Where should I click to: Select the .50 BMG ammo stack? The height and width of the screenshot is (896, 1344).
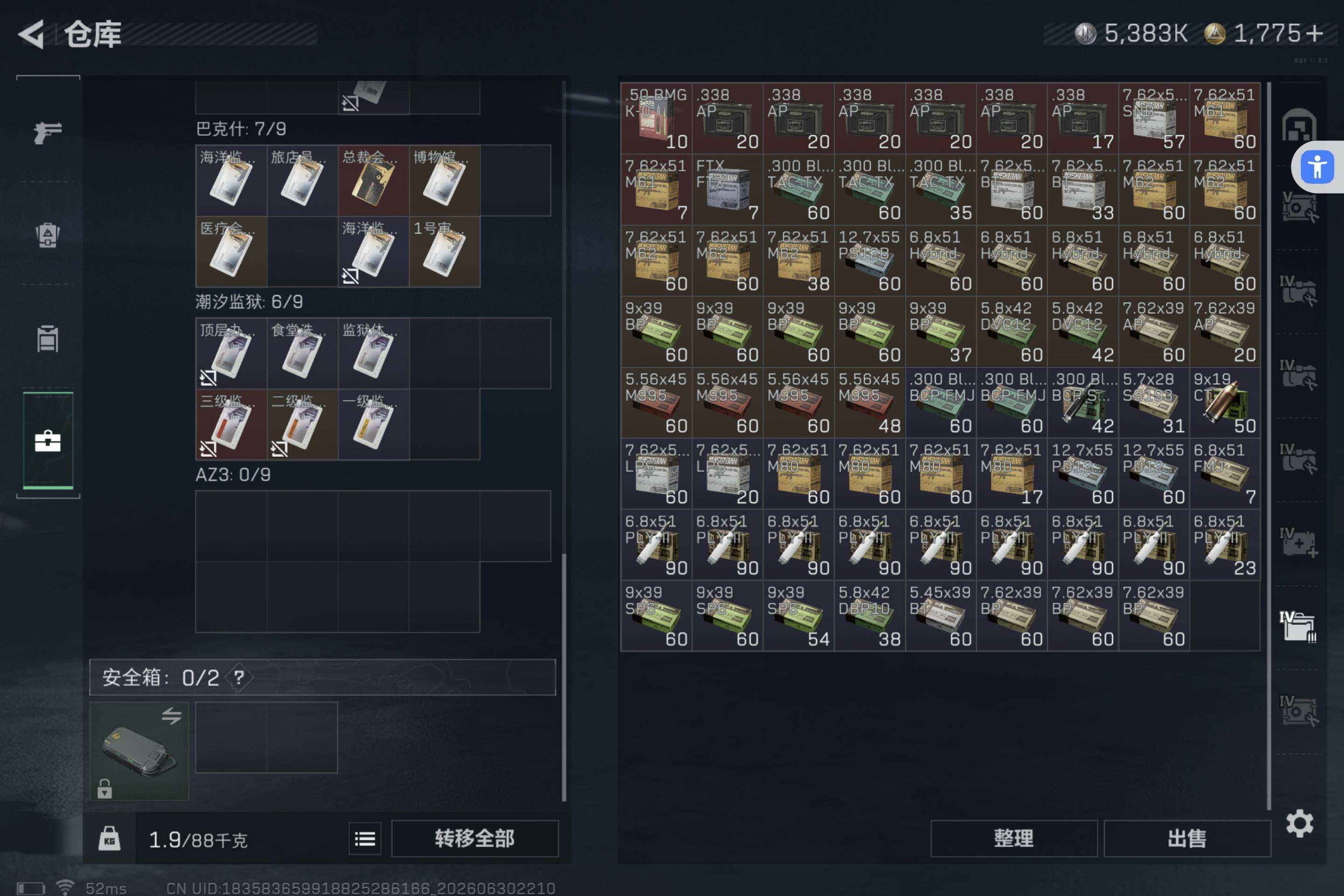point(656,118)
